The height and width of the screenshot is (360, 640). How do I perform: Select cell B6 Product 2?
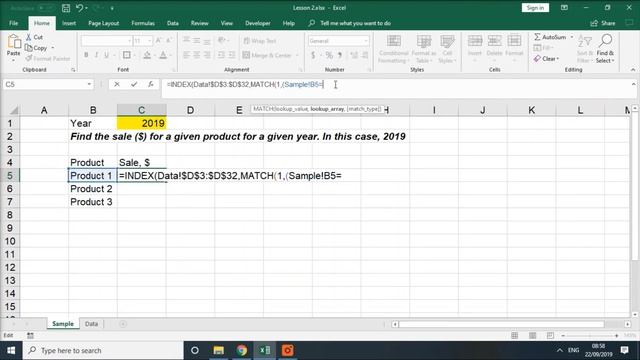(93, 189)
